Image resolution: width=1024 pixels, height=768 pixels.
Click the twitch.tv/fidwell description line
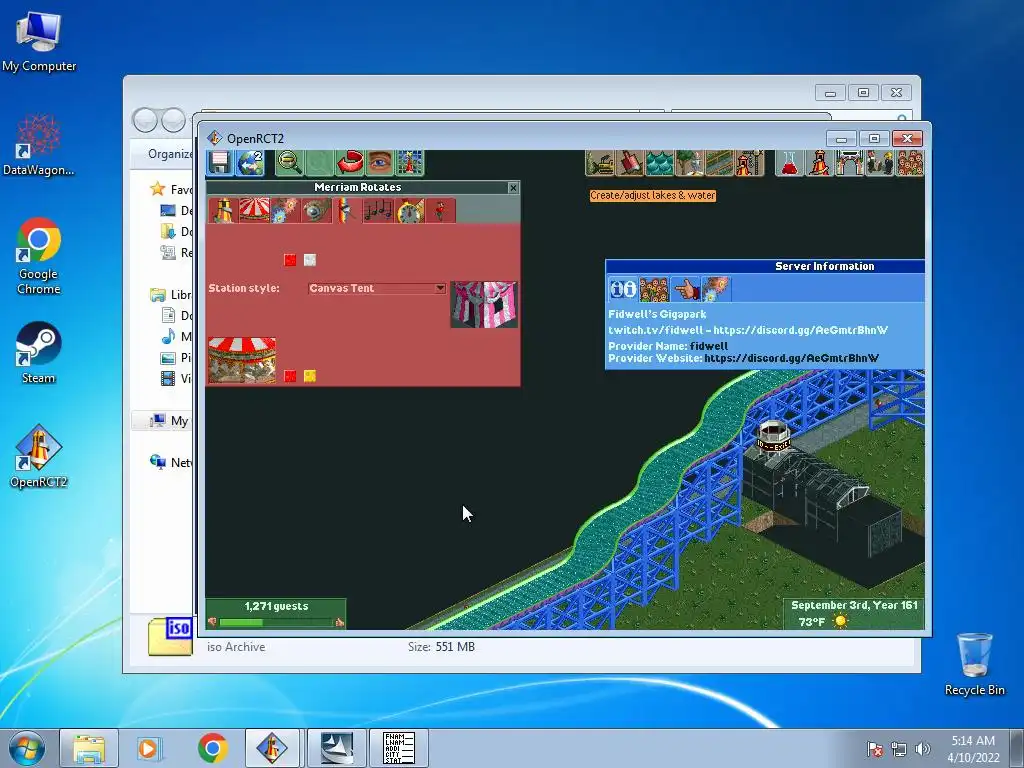click(748, 330)
